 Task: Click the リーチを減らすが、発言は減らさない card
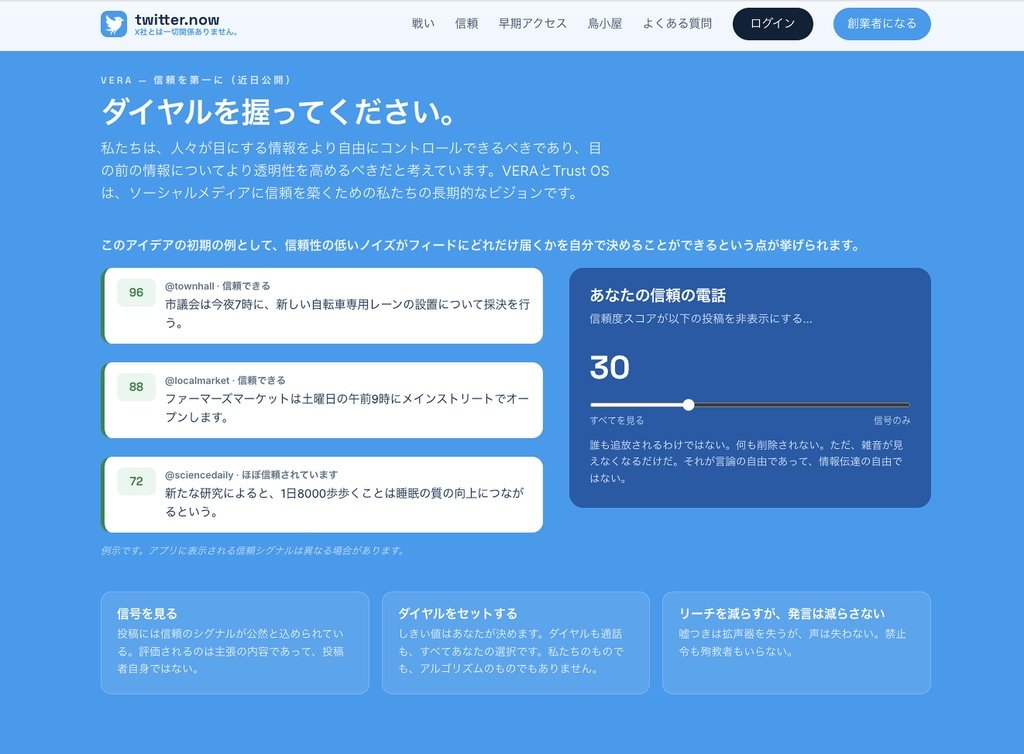(x=797, y=642)
